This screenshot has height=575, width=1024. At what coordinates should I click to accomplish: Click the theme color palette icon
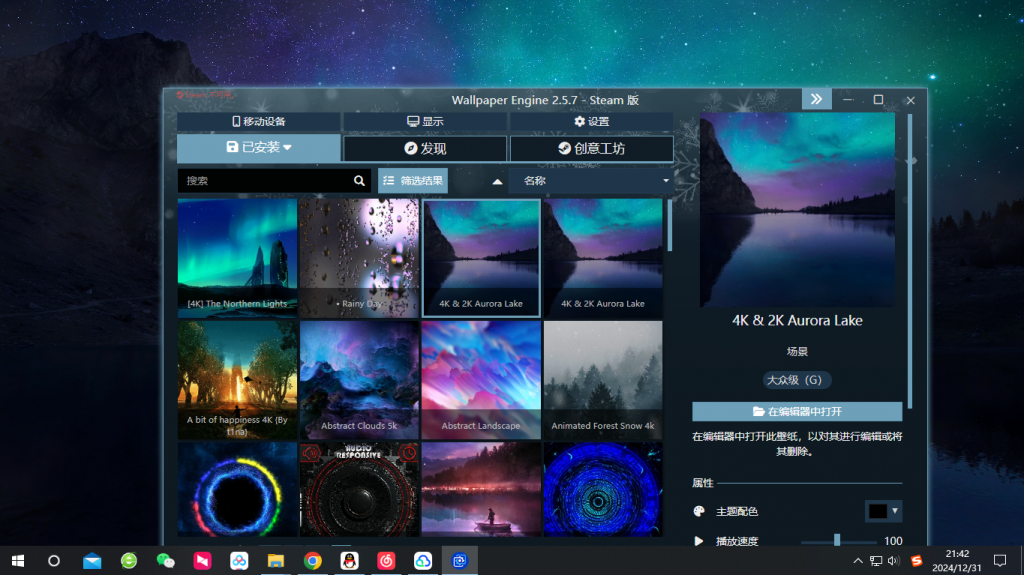699,511
